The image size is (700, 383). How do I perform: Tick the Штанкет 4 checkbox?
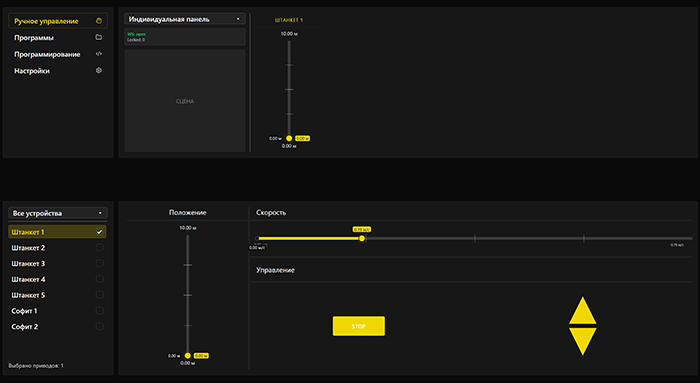100,279
